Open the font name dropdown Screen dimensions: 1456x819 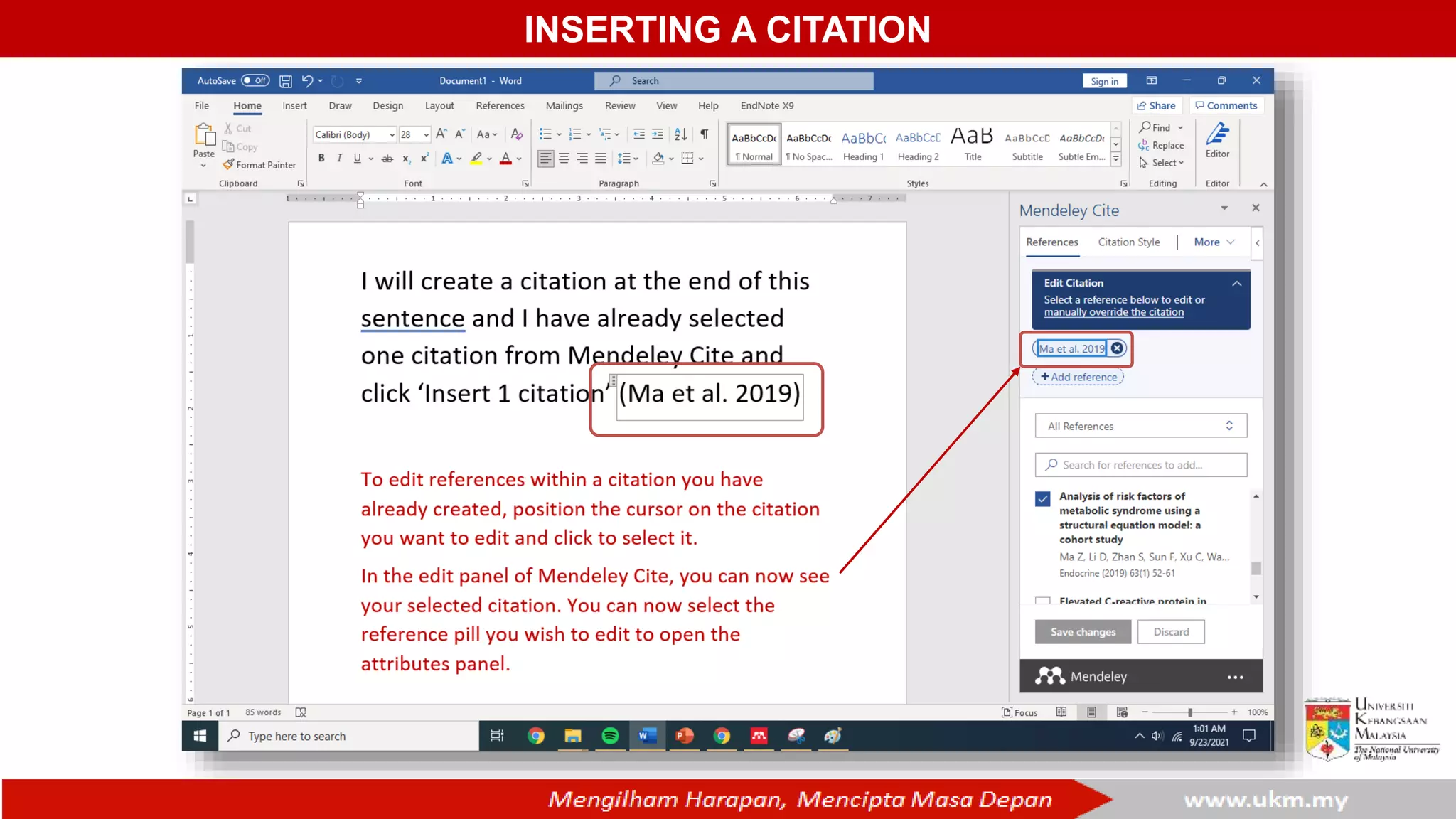[x=392, y=134]
